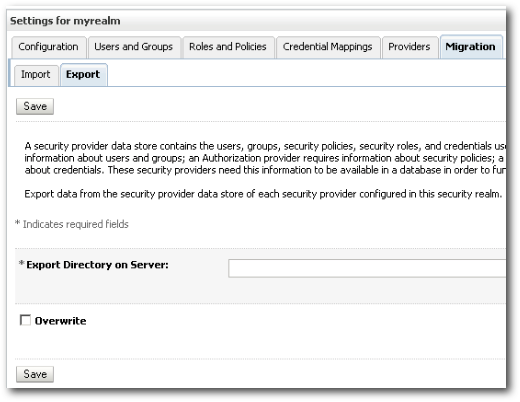Open the Configuration tab

pyautogui.click(x=49, y=47)
